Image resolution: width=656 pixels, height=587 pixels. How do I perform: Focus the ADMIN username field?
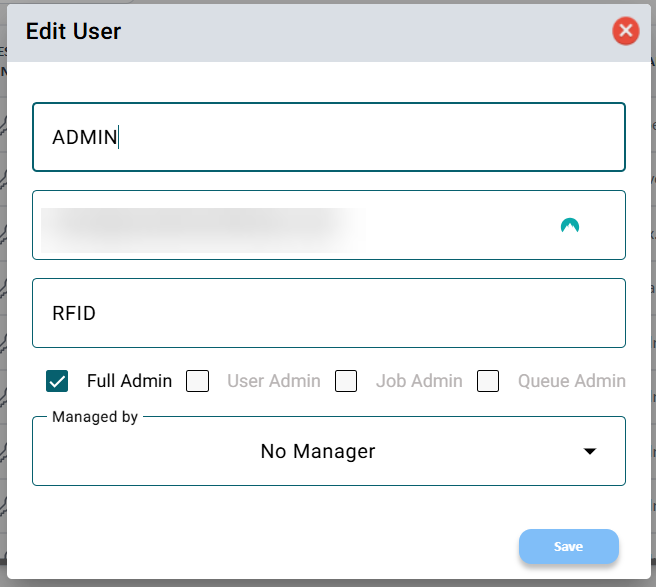pos(328,137)
